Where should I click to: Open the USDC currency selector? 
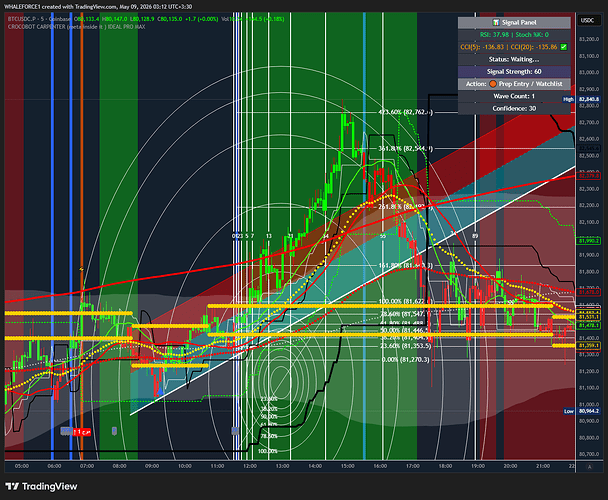(587, 20)
